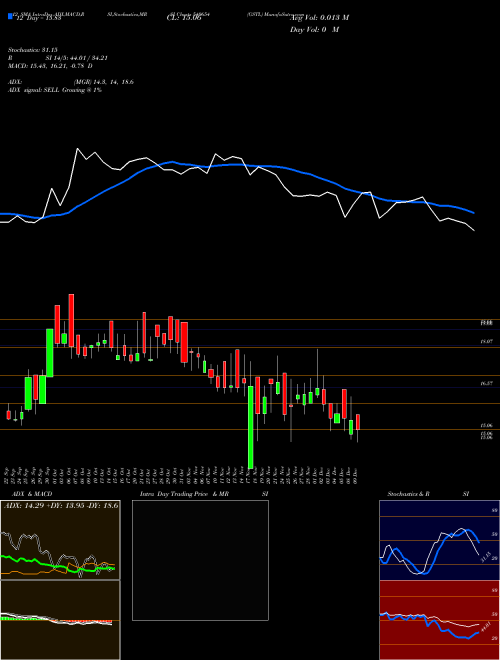Click the '31.13' stochastic value label

pyautogui.click(x=485, y=557)
